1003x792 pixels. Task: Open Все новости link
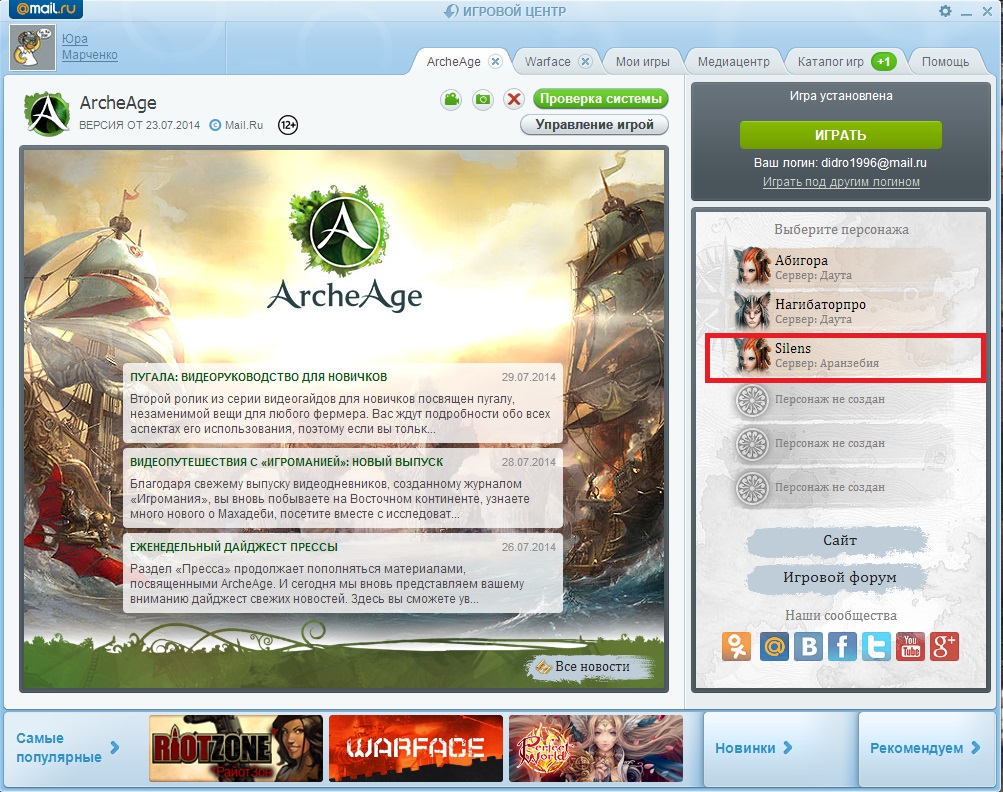(x=591, y=667)
